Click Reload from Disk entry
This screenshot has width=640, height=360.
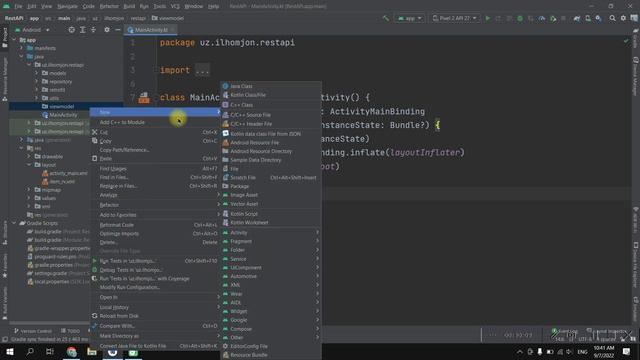155,316
